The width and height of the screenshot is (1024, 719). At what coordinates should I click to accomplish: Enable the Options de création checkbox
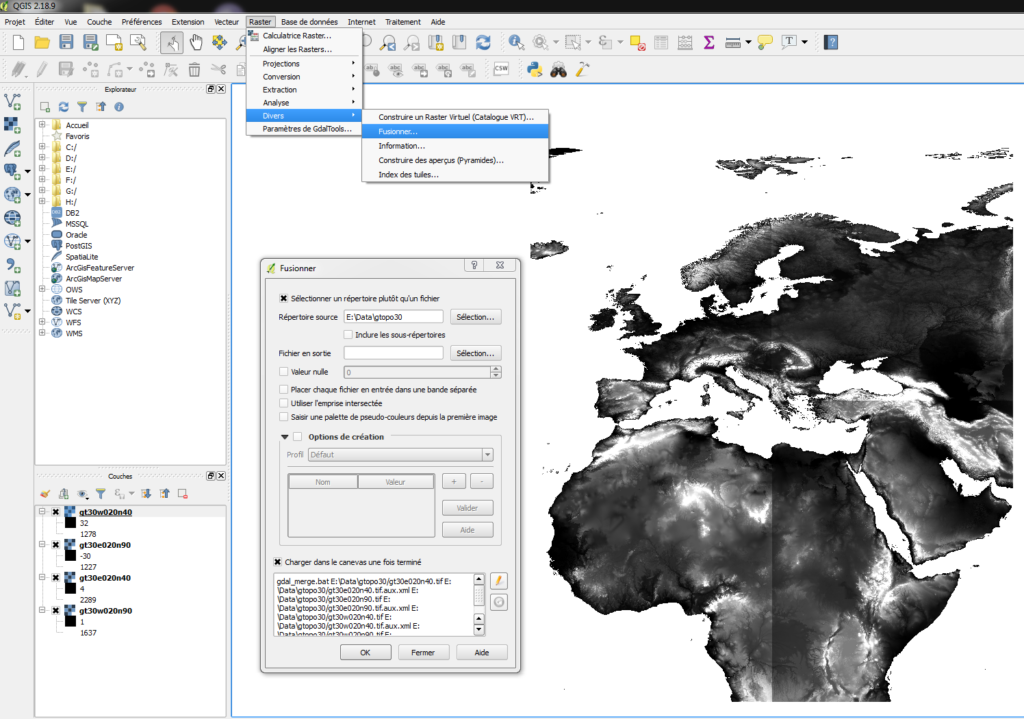pyautogui.click(x=298, y=436)
